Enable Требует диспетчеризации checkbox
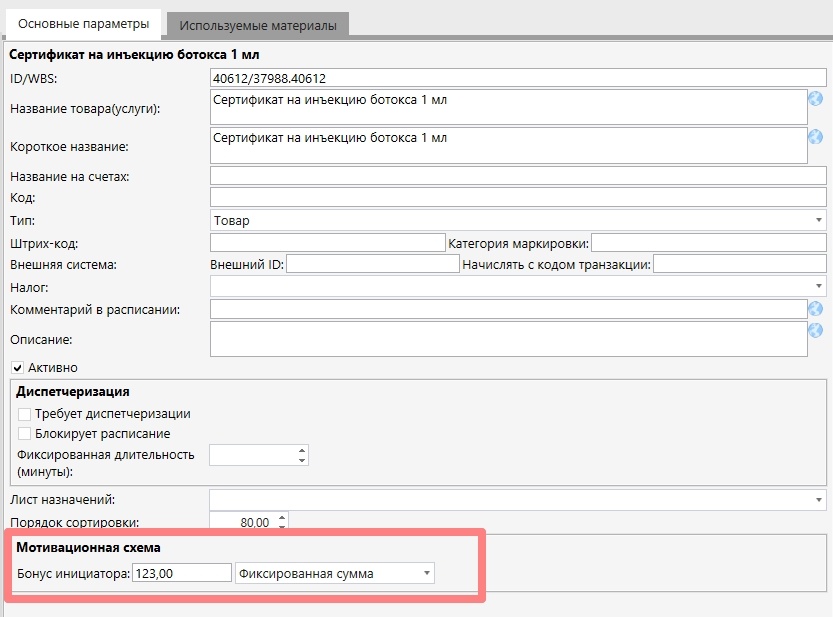 25,413
